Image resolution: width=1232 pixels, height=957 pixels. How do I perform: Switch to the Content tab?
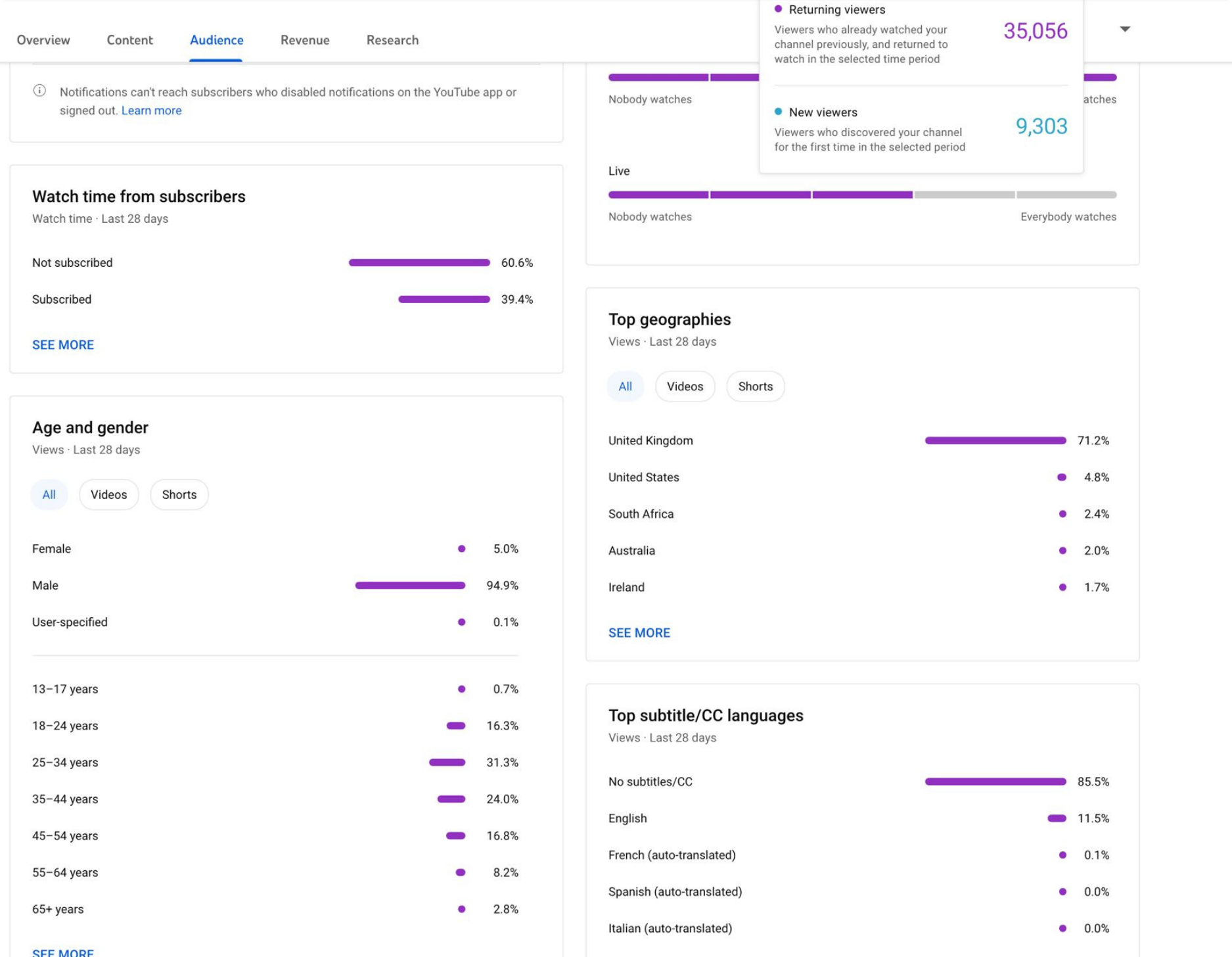coord(130,40)
